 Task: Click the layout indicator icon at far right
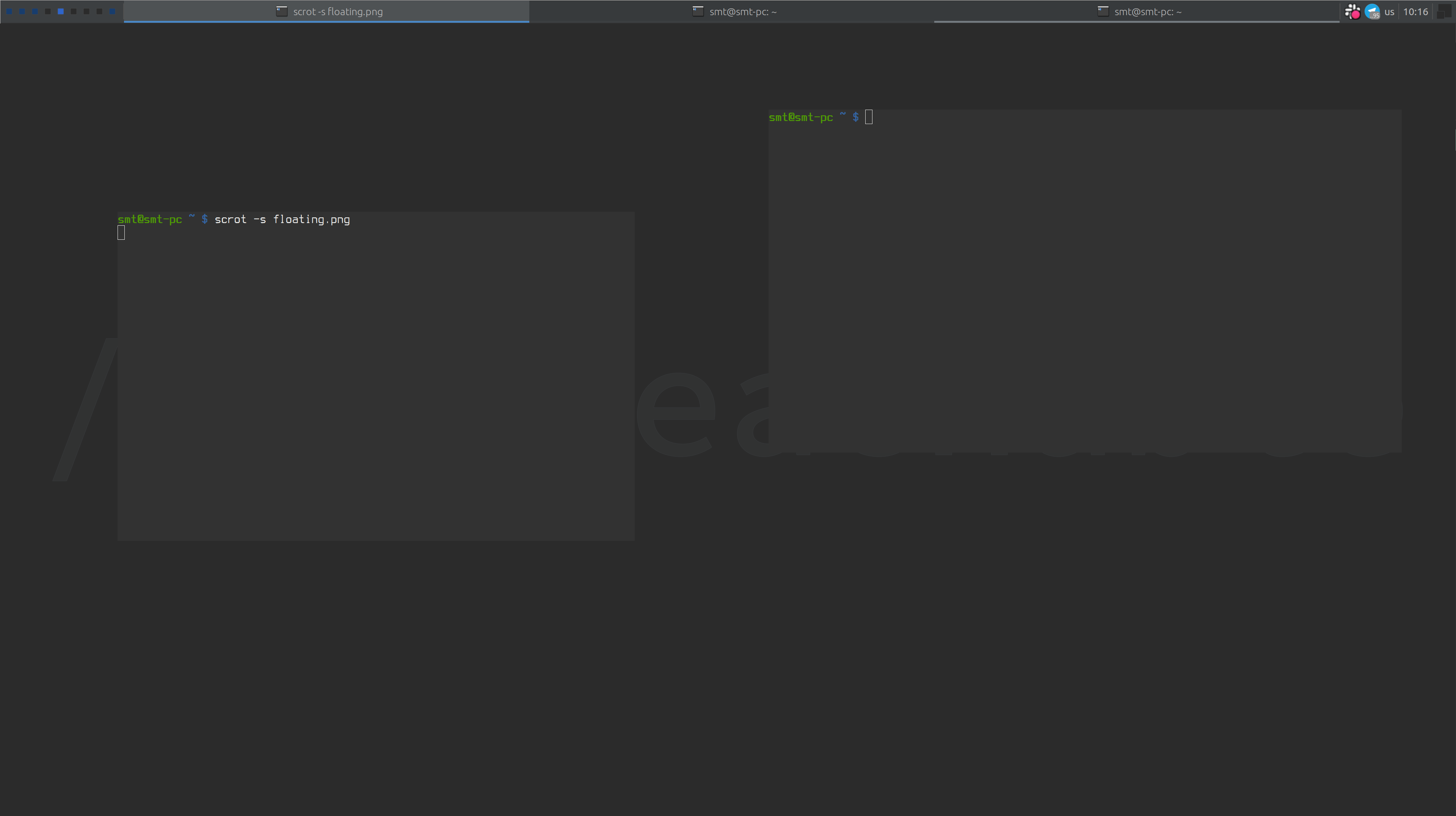click(1443, 11)
